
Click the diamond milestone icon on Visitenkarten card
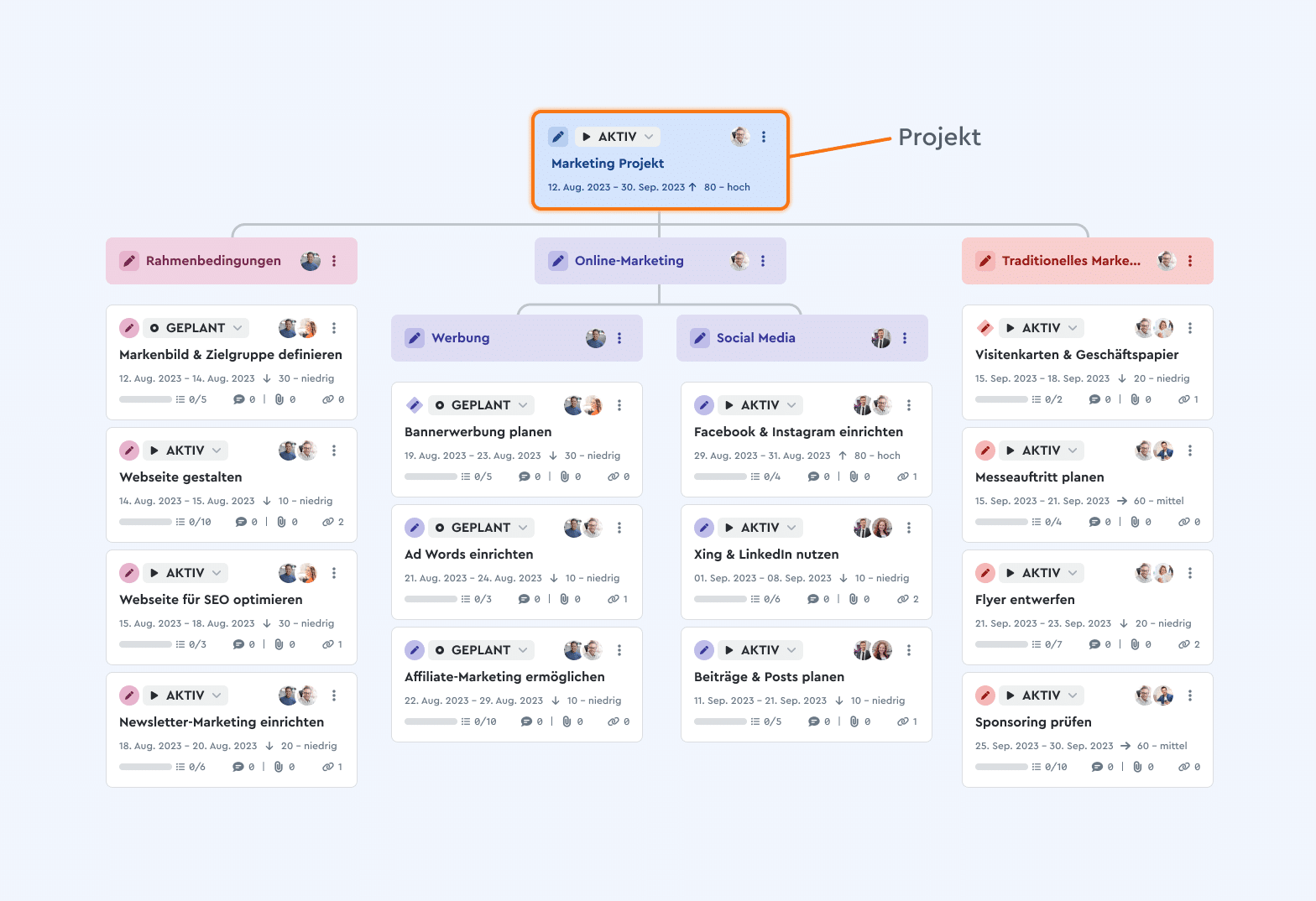point(985,328)
